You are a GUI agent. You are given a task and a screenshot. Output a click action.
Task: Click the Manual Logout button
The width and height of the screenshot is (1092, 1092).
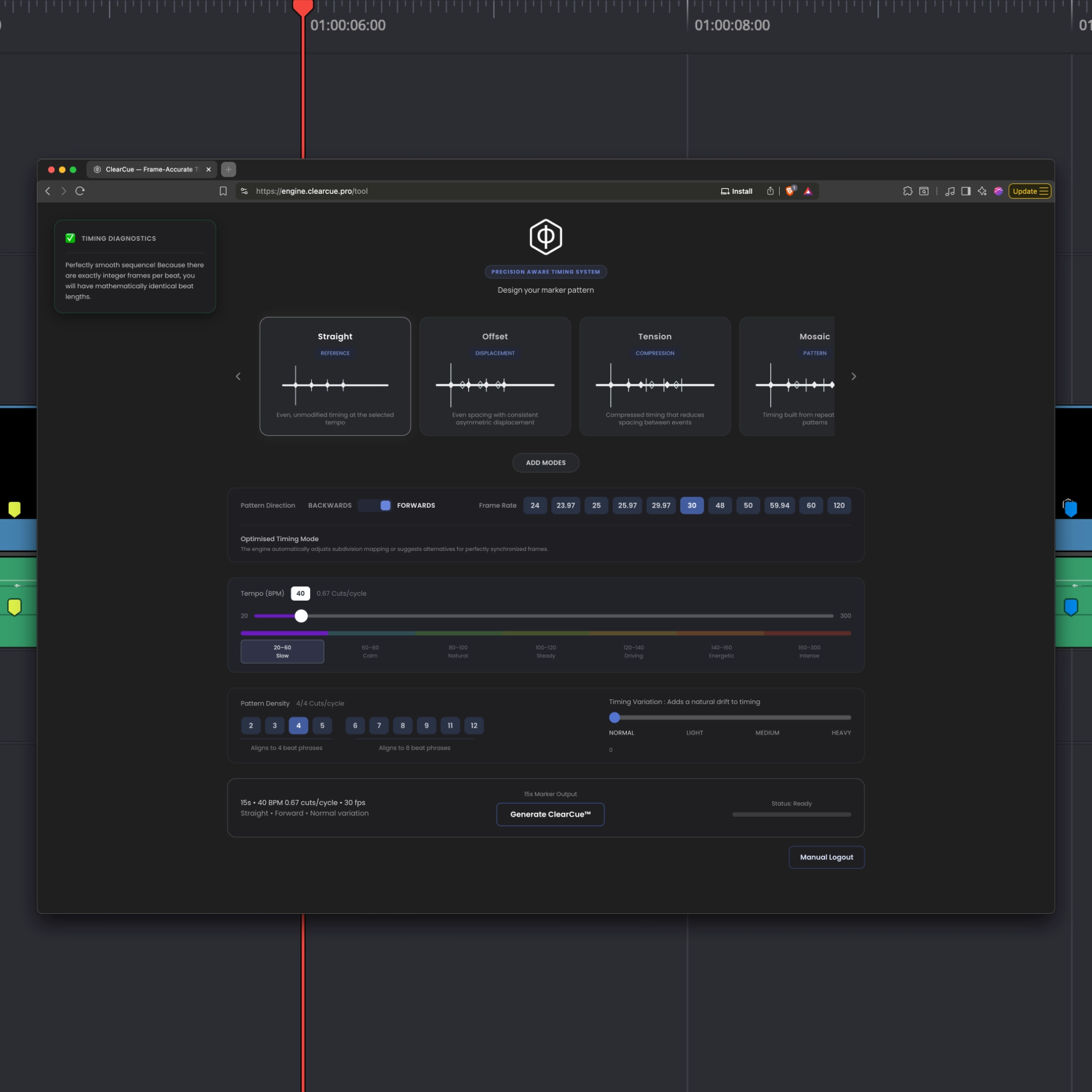coord(826,857)
